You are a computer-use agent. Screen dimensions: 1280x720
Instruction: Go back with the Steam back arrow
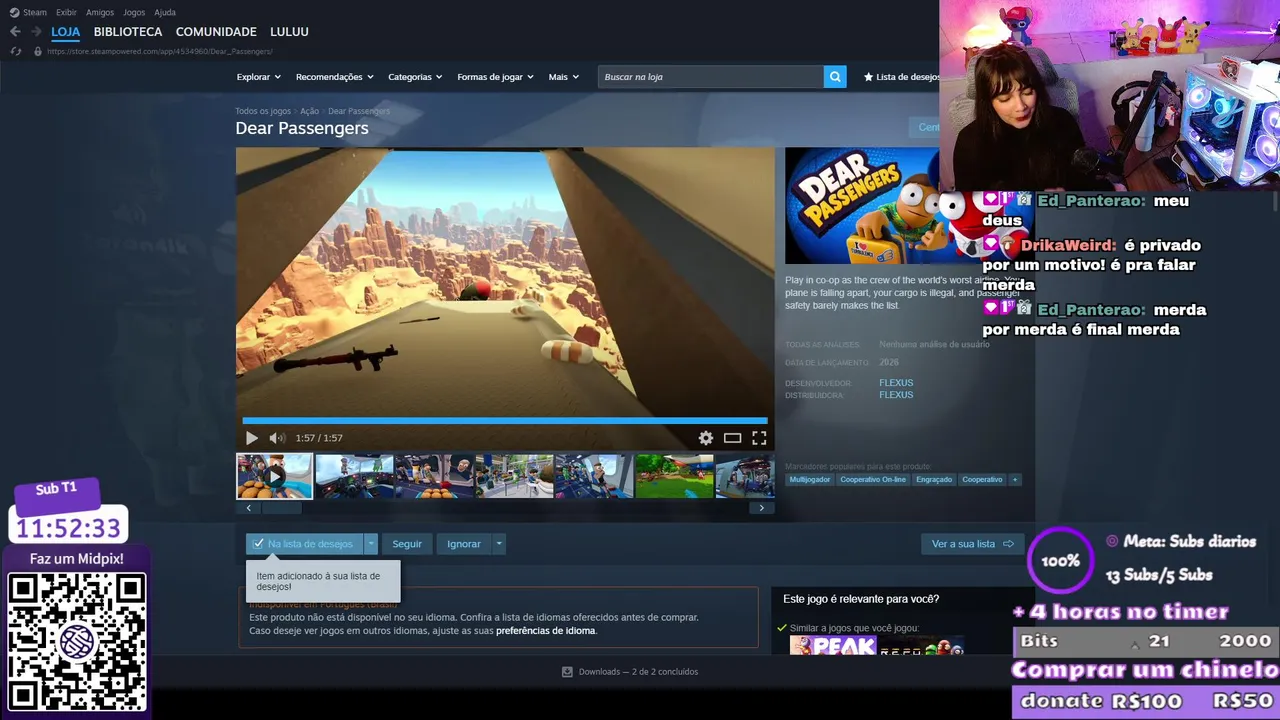point(15,32)
